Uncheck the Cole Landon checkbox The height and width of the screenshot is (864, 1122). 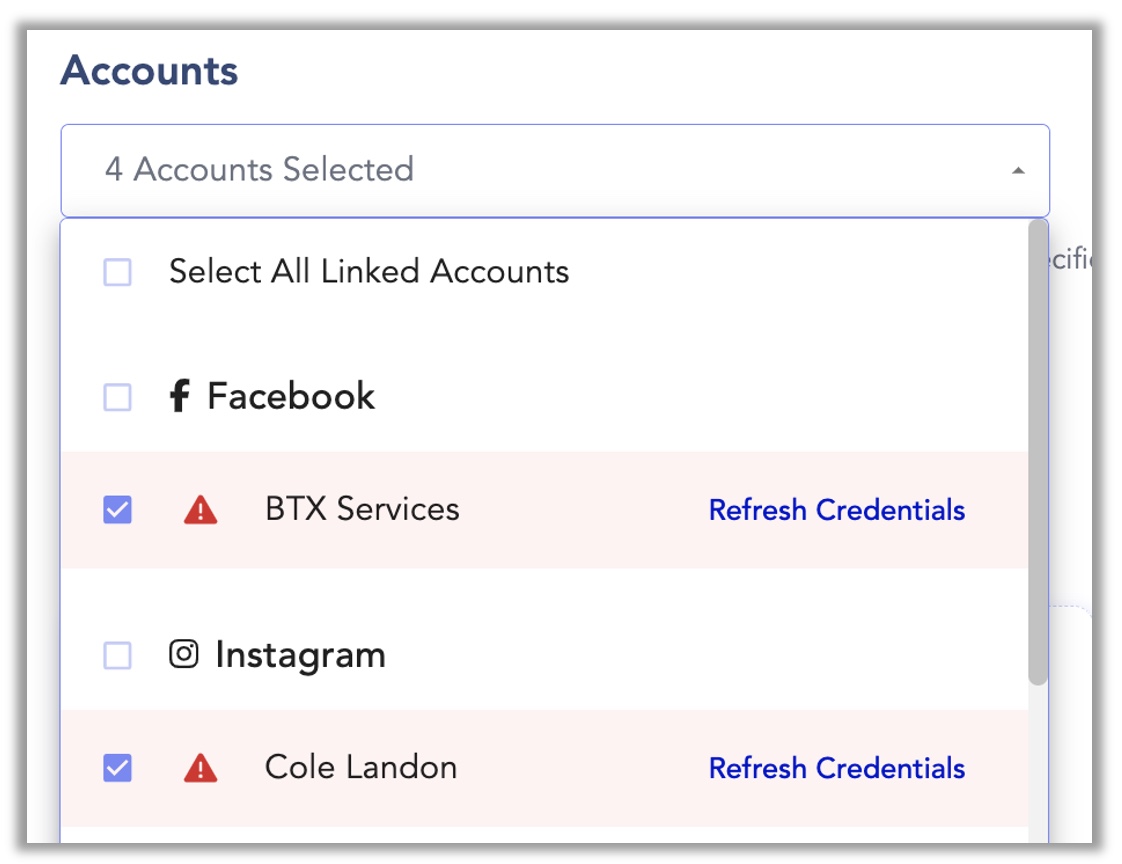(x=117, y=768)
